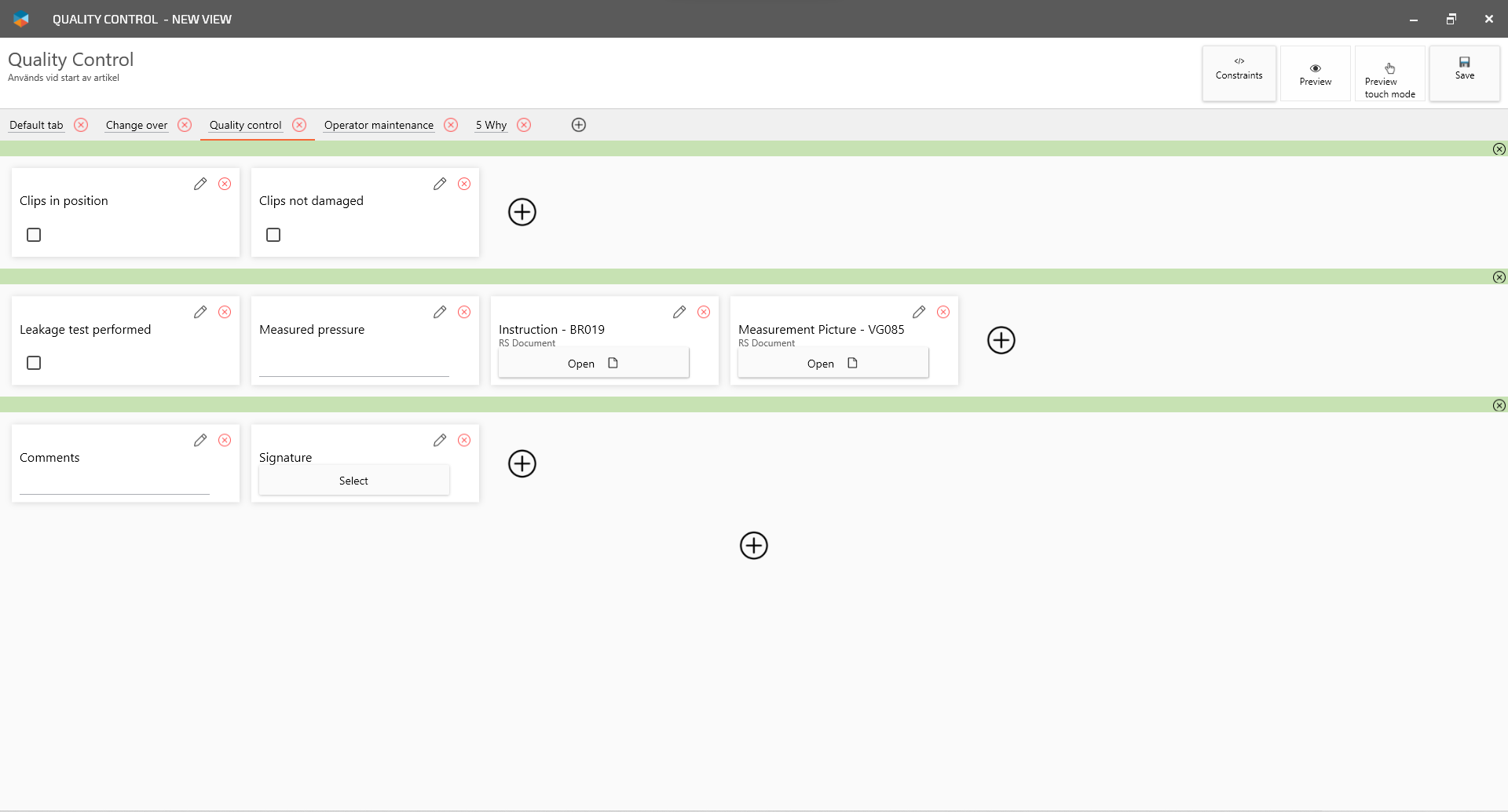Close the '5 Why' tab
The width and height of the screenshot is (1508, 812).
click(x=524, y=125)
